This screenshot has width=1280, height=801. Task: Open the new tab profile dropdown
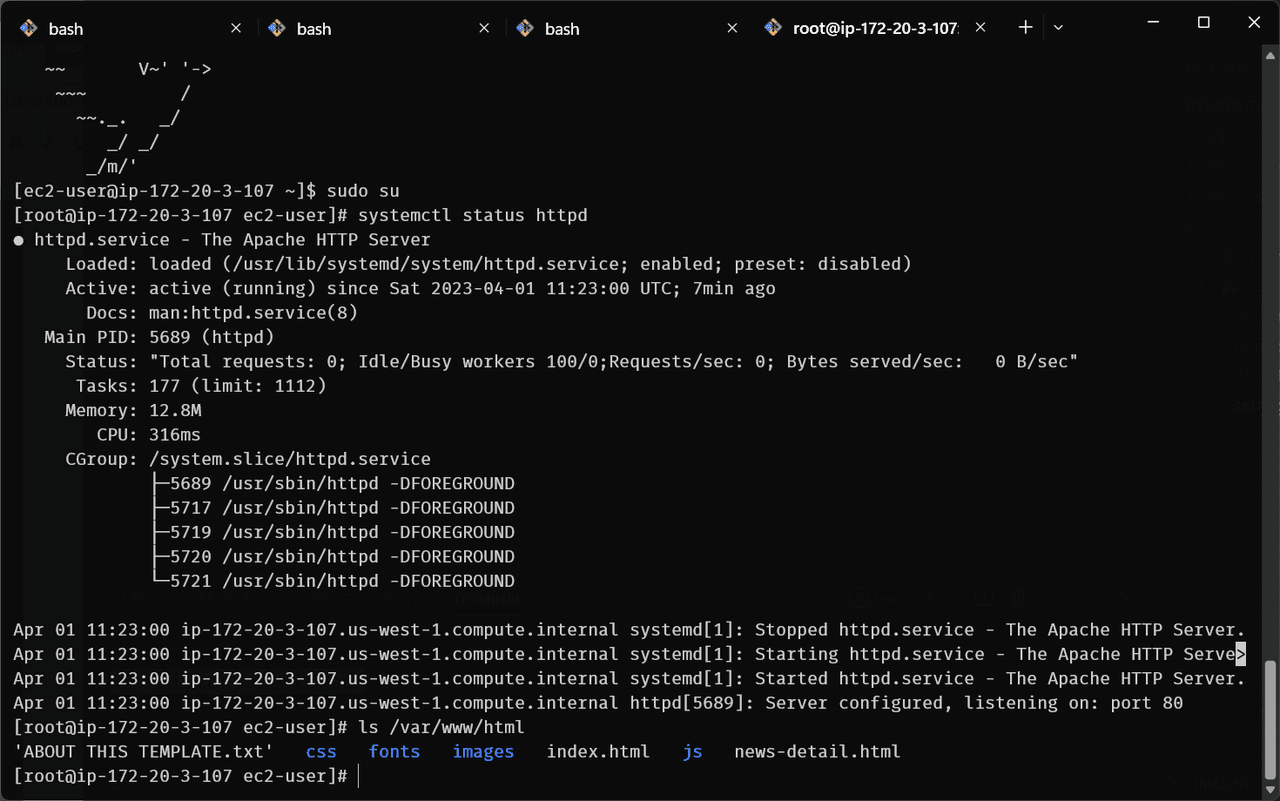pos(1058,28)
